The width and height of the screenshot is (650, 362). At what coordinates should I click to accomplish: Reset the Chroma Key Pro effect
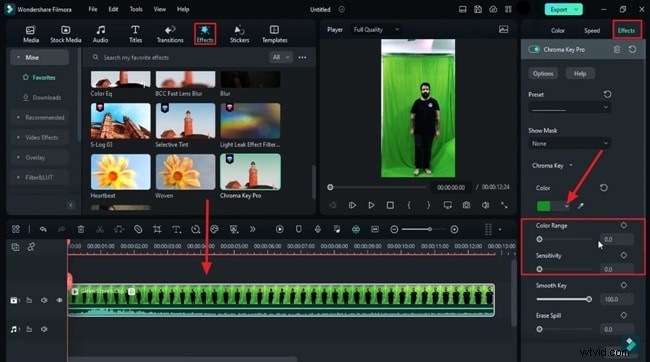632,49
